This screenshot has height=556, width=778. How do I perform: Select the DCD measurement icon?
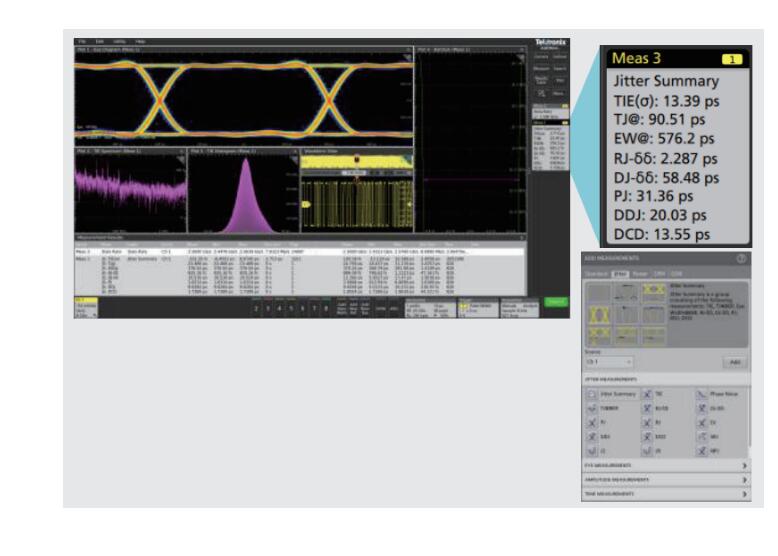point(647,437)
